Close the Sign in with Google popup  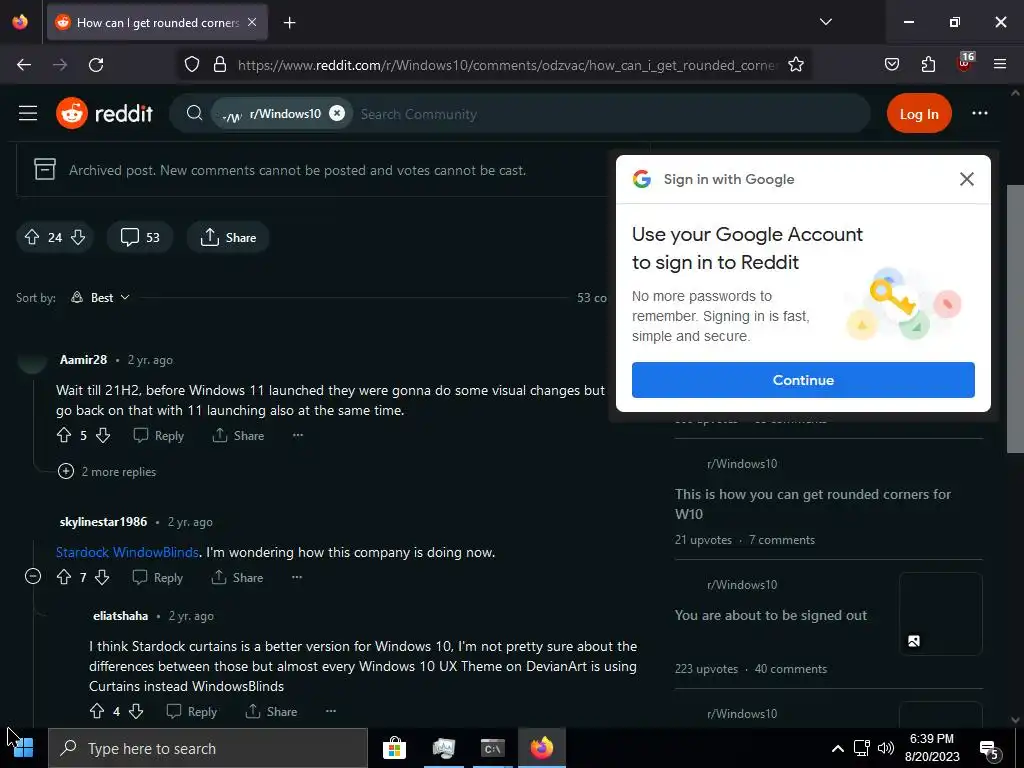click(x=967, y=179)
